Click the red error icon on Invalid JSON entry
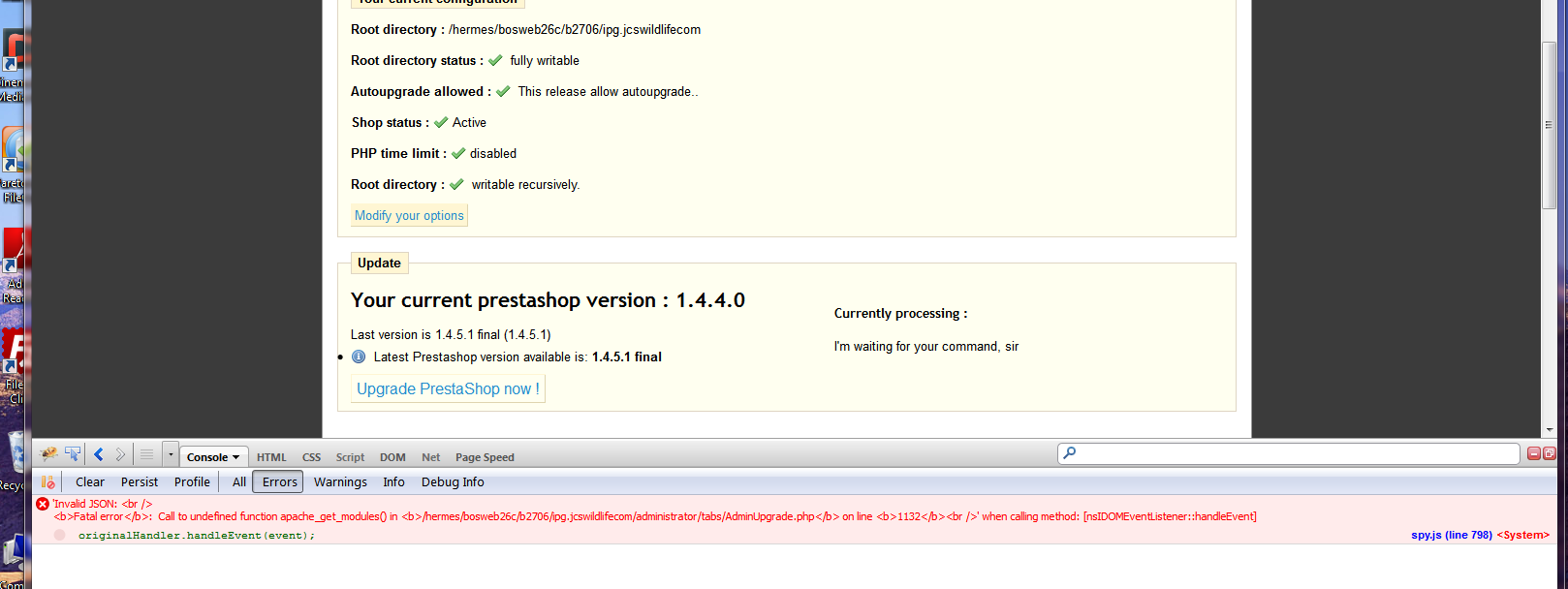Screen dimensions: 1568x589 [43, 504]
